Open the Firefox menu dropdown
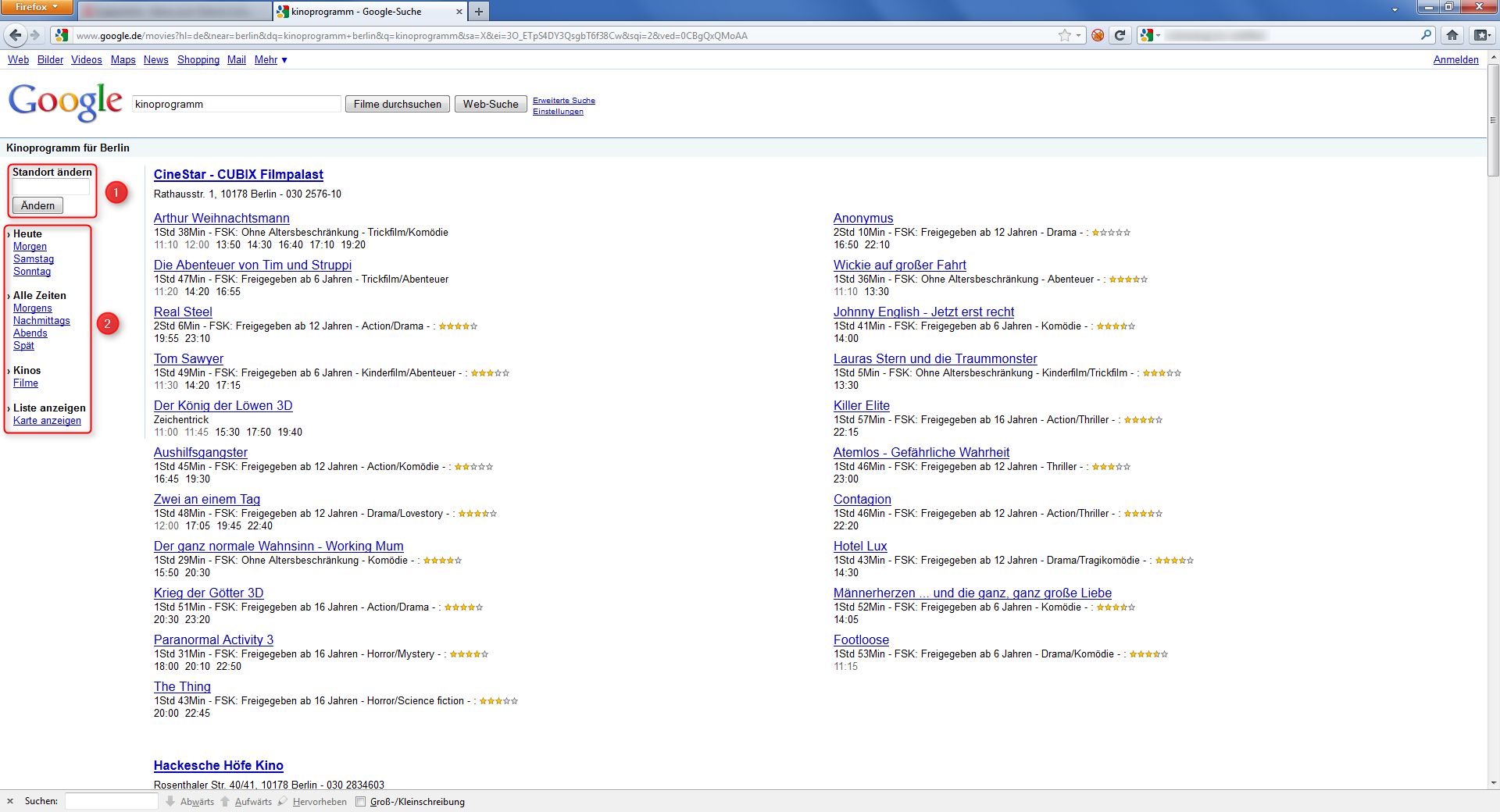1500x812 pixels. pos(36,7)
